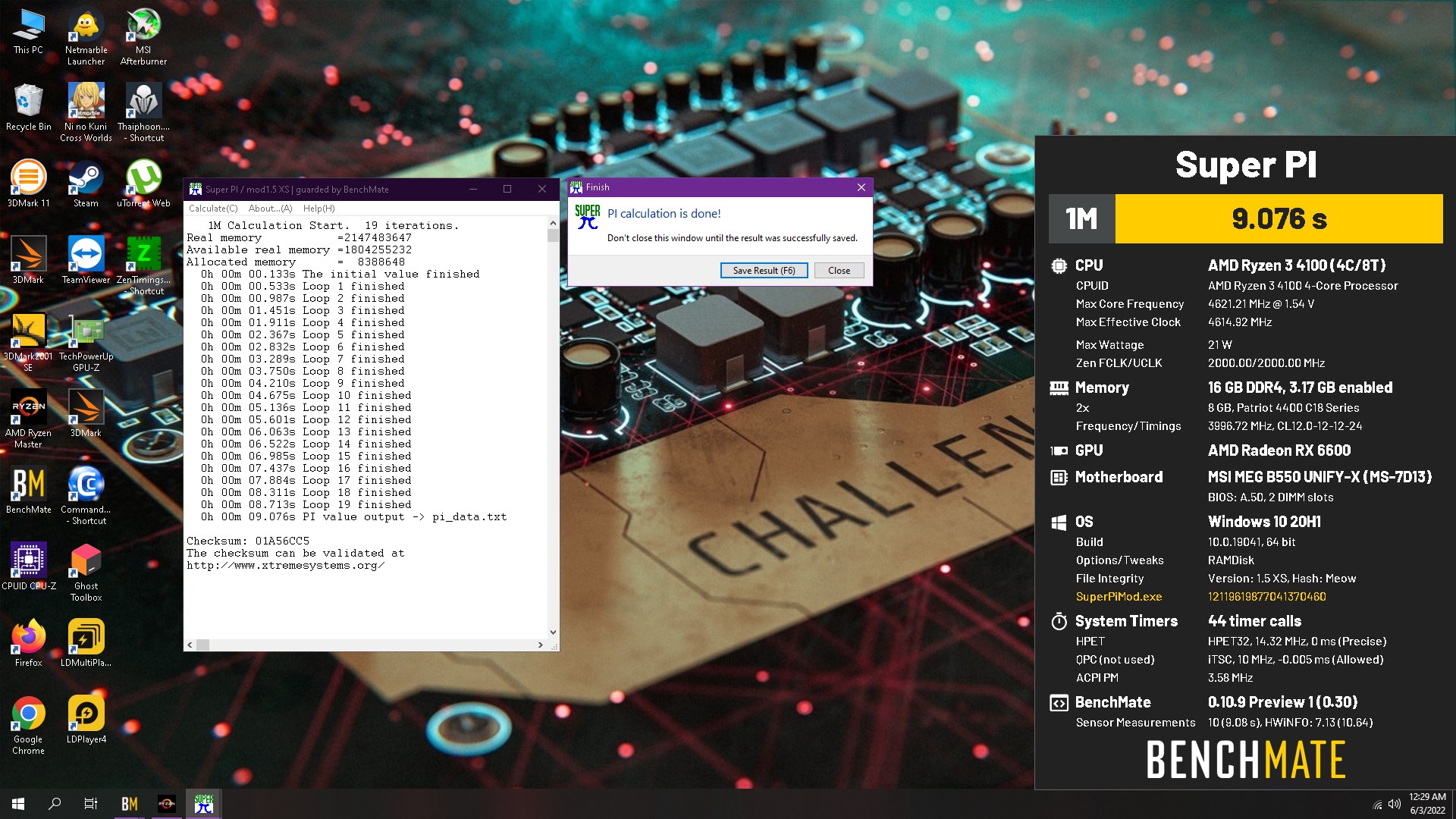Maximize the Super PI window
Image resolution: width=1456 pixels, height=819 pixels.
pyautogui.click(x=507, y=190)
